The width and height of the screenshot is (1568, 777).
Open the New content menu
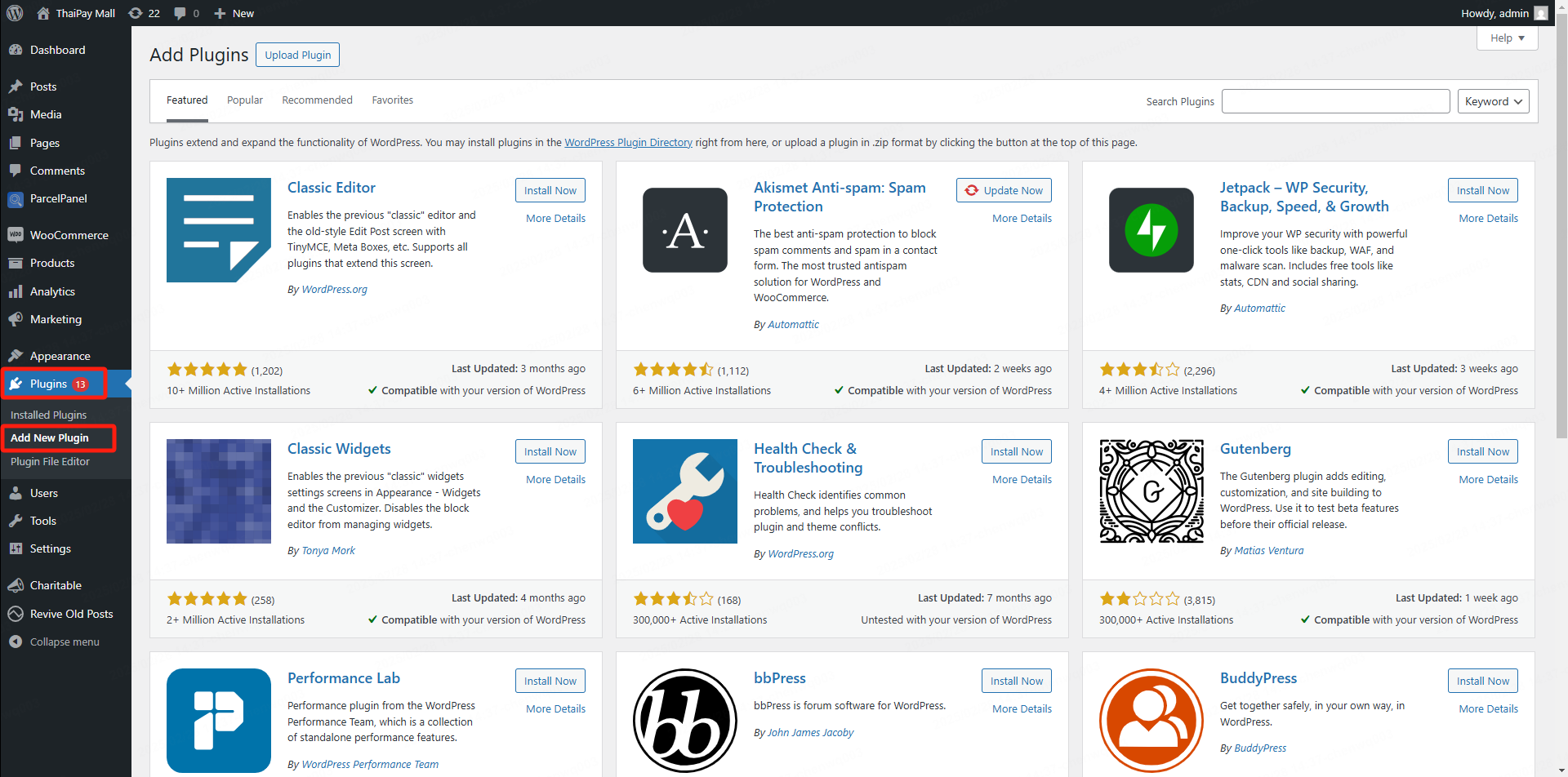234,13
